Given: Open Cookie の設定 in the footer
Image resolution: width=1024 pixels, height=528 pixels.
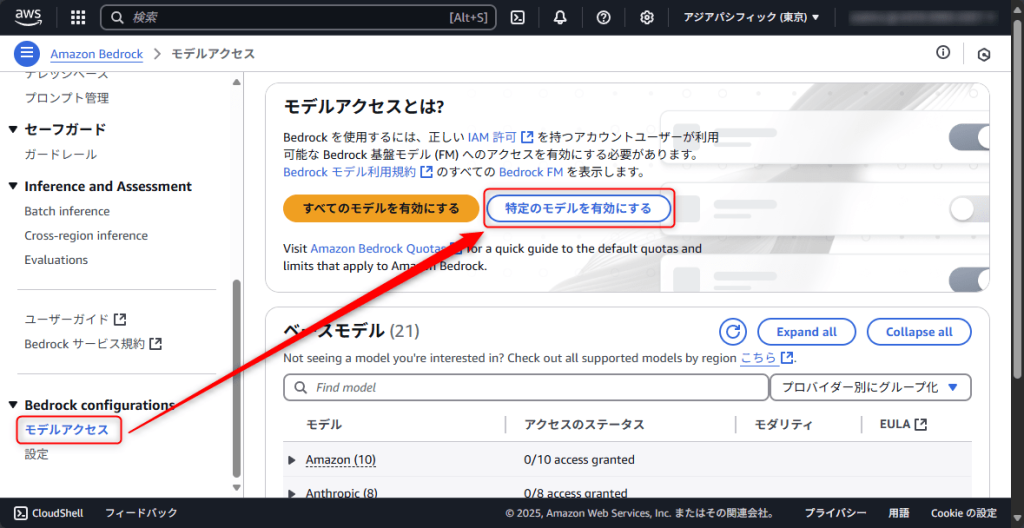Looking at the screenshot, I should pos(964,513).
